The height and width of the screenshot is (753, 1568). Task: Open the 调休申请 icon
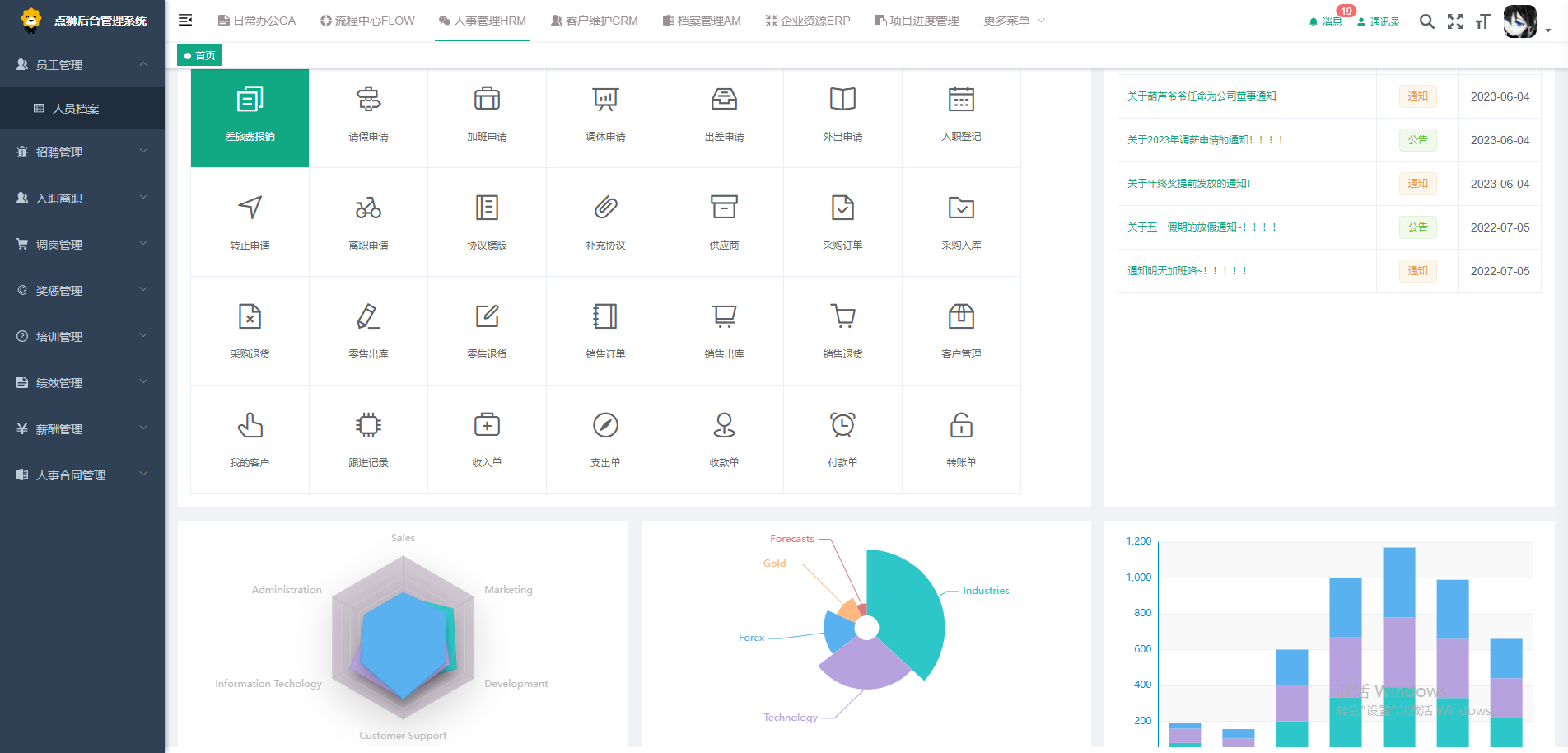coord(605,100)
